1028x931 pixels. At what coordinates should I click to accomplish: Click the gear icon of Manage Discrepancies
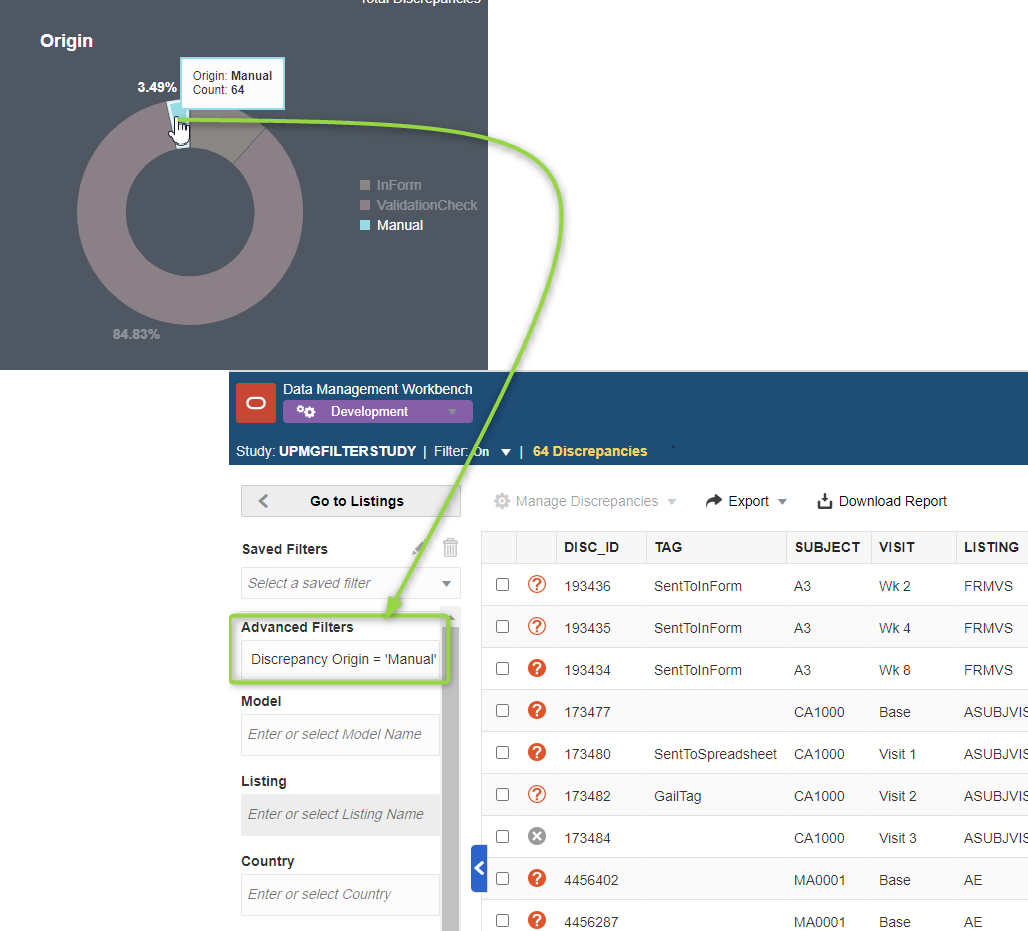502,501
